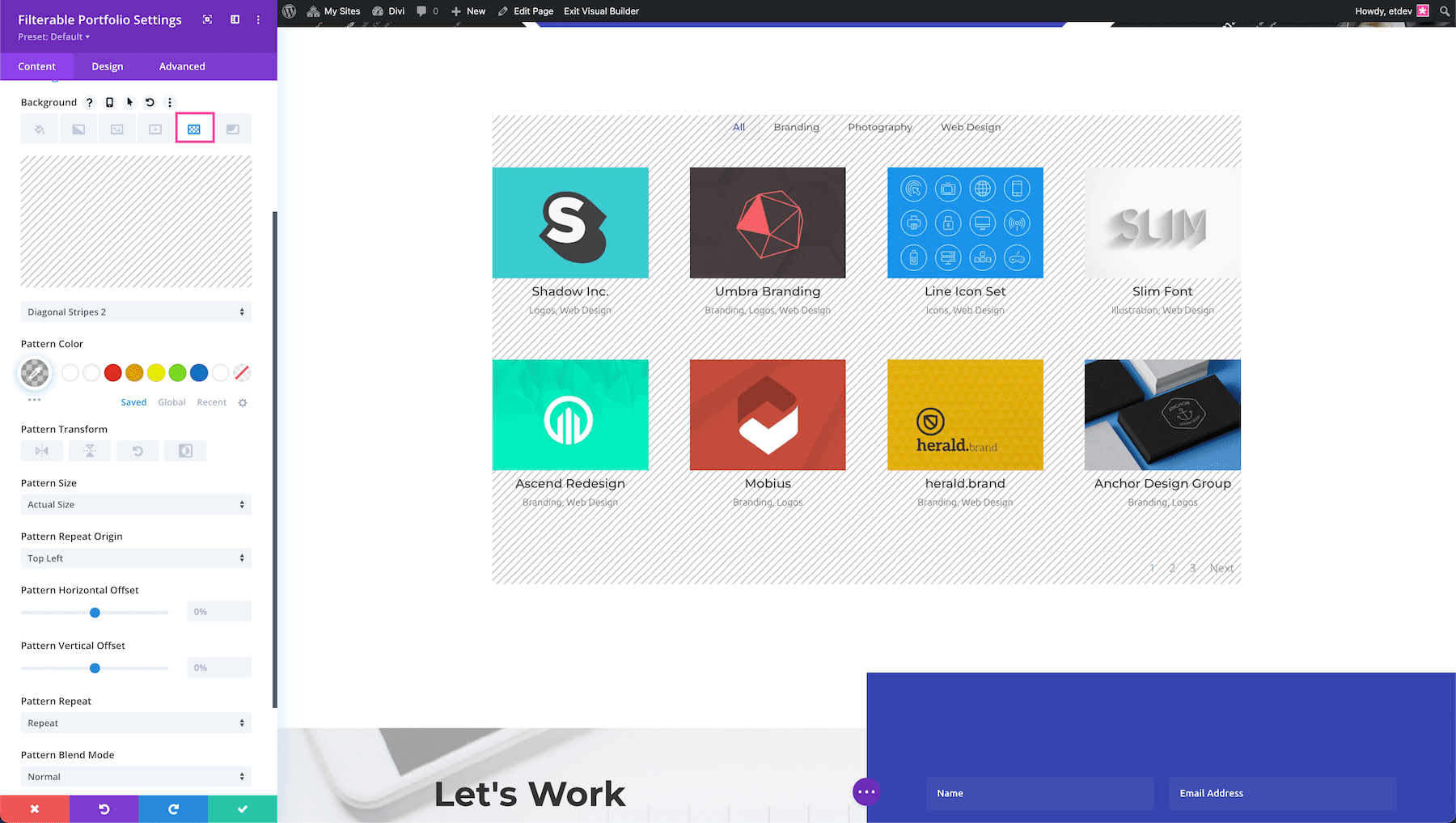
Task: Click Exit Visual Builder
Action: pyautogui.click(x=600, y=11)
